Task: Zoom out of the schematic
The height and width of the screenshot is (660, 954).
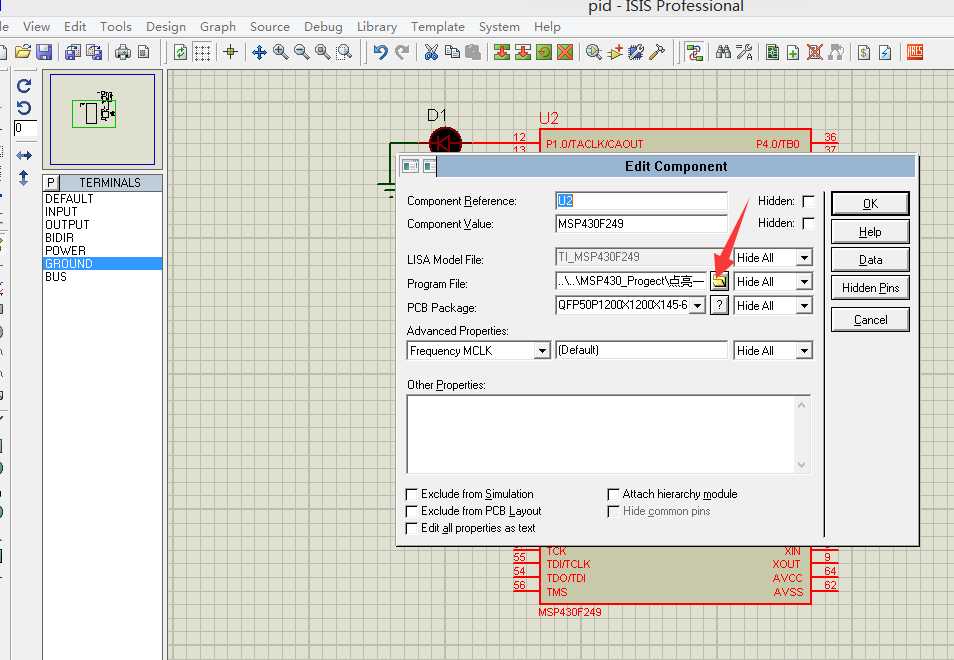Action: tap(302, 52)
